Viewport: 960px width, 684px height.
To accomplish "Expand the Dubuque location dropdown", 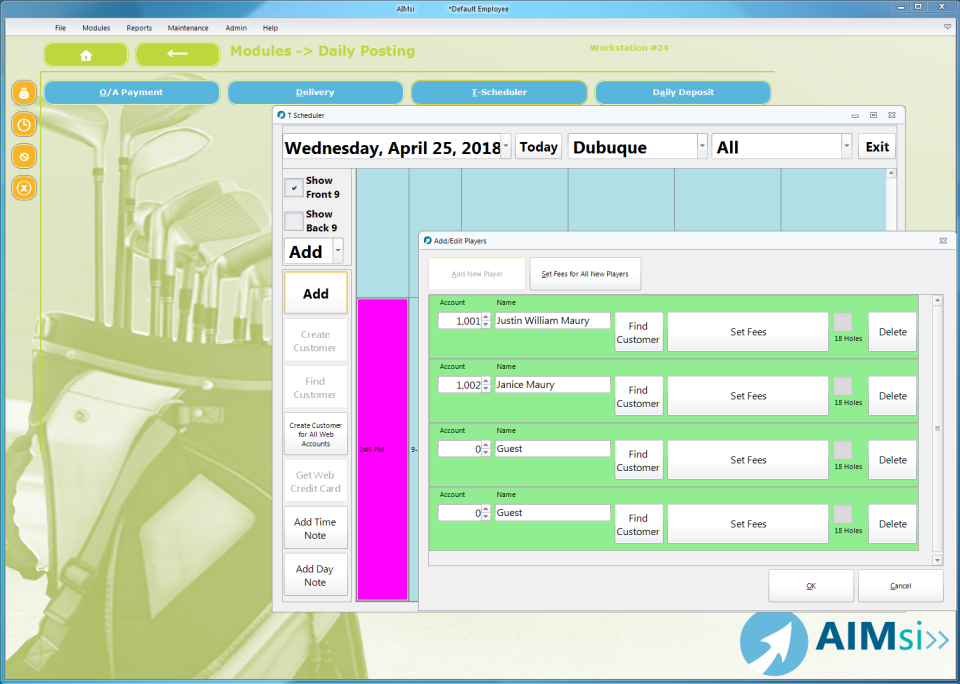I will click(702, 147).
